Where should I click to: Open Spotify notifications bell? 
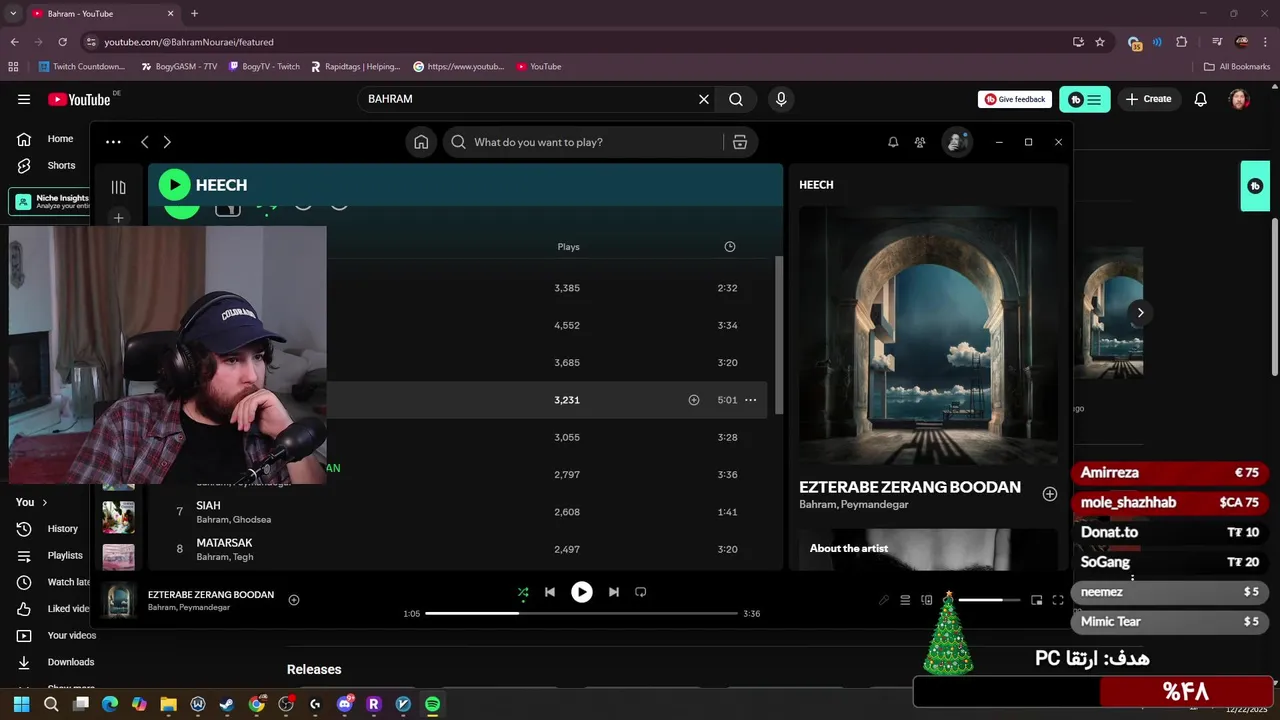tap(893, 142)
